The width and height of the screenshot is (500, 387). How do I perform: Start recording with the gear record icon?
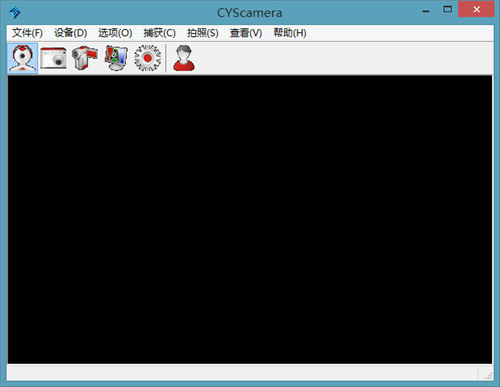pyautogui.click(x=148, y=58)
